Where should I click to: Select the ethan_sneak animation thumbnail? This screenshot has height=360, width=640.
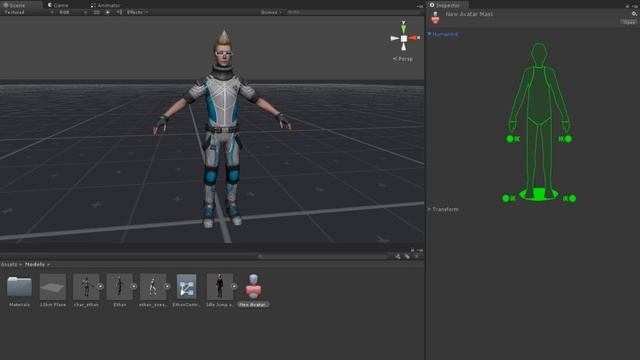(153, 287)
